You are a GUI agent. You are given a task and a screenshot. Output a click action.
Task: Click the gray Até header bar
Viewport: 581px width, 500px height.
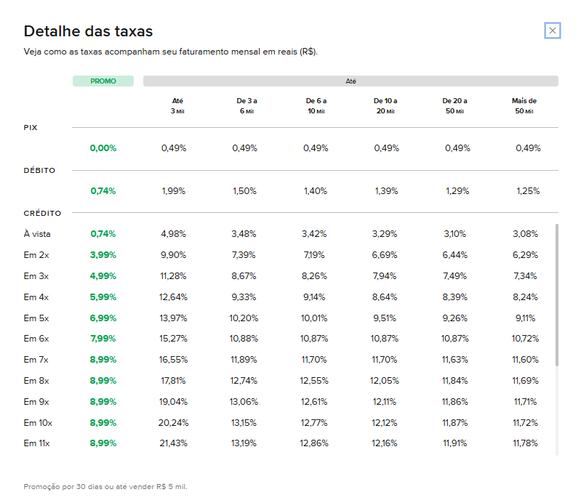pyautogui.click(x=351, y=81)
